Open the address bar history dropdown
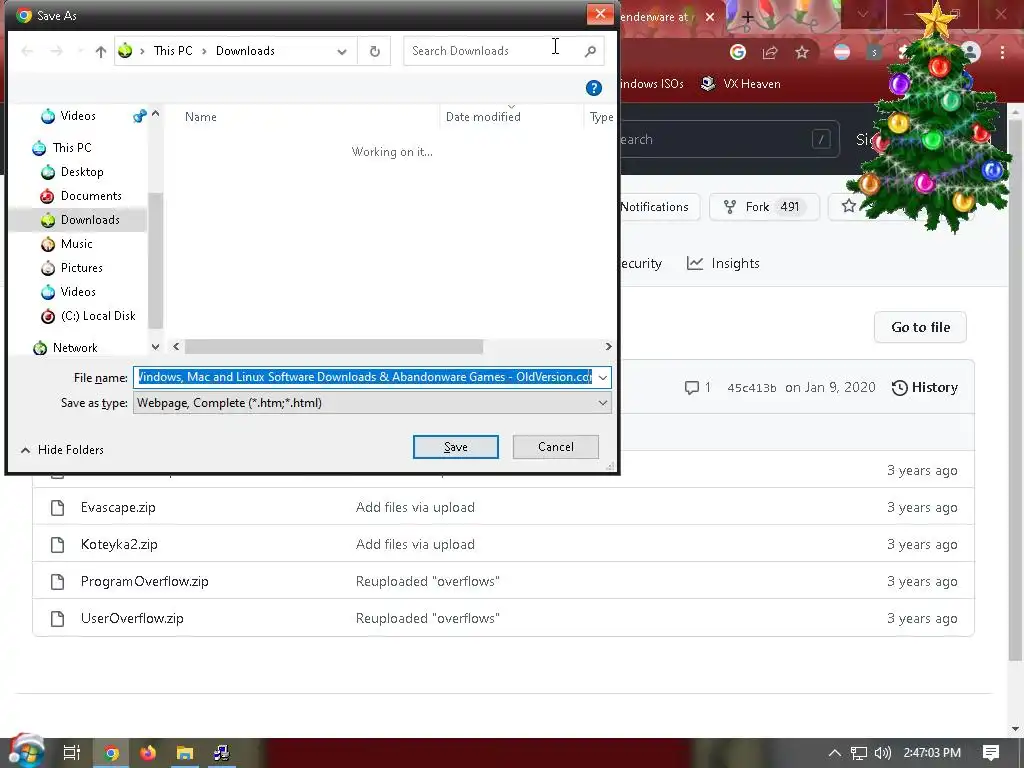Viewport: 1024px width, 768px height. pyautogui.click(x=342, y=52)
